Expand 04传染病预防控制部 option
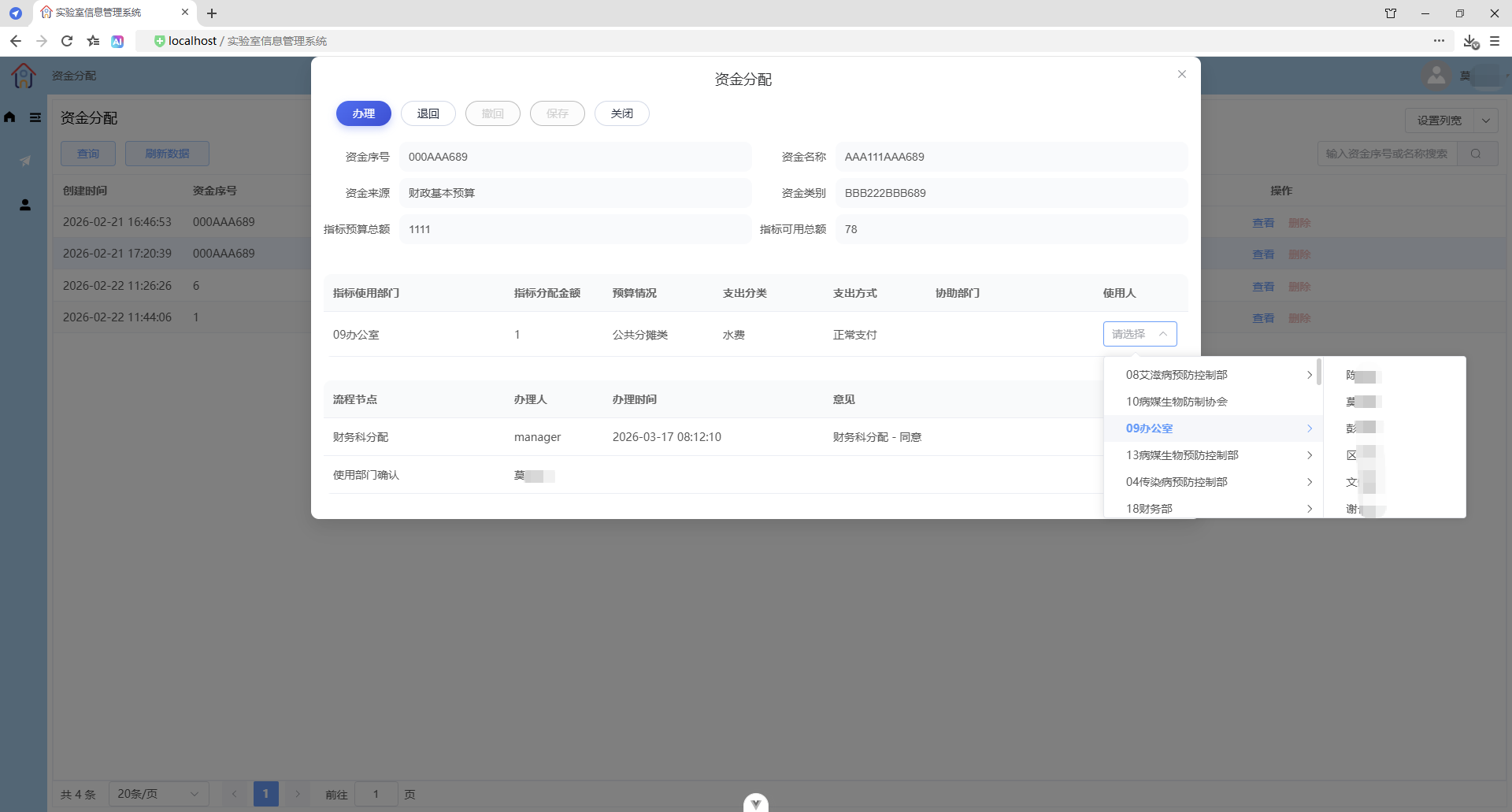 click(x=1214, y=482)
